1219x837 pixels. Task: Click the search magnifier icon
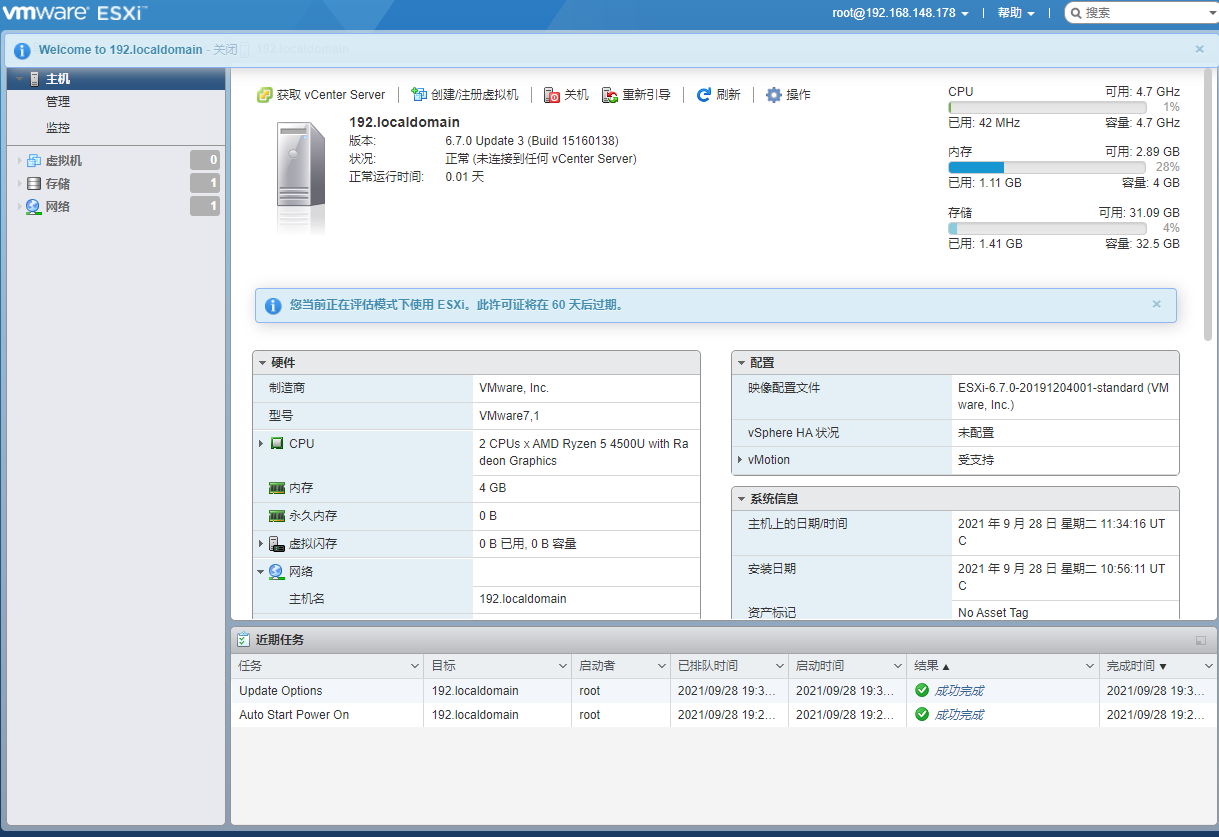1075,13
